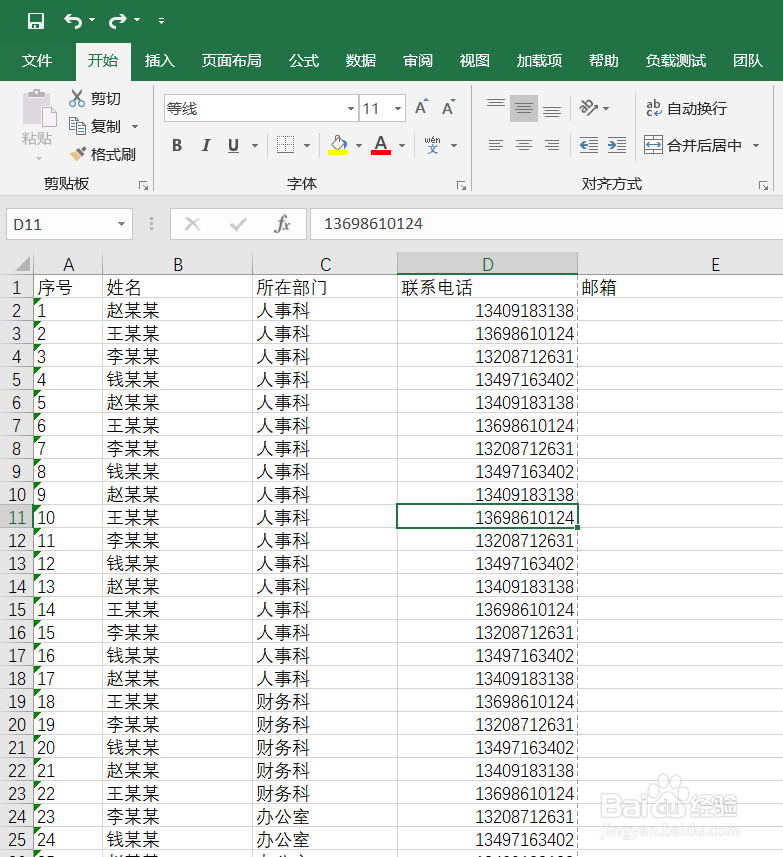The width and height of the screenshot is (783, 857).
Task: Open the font color palette arrow
Action: (402, 145)
